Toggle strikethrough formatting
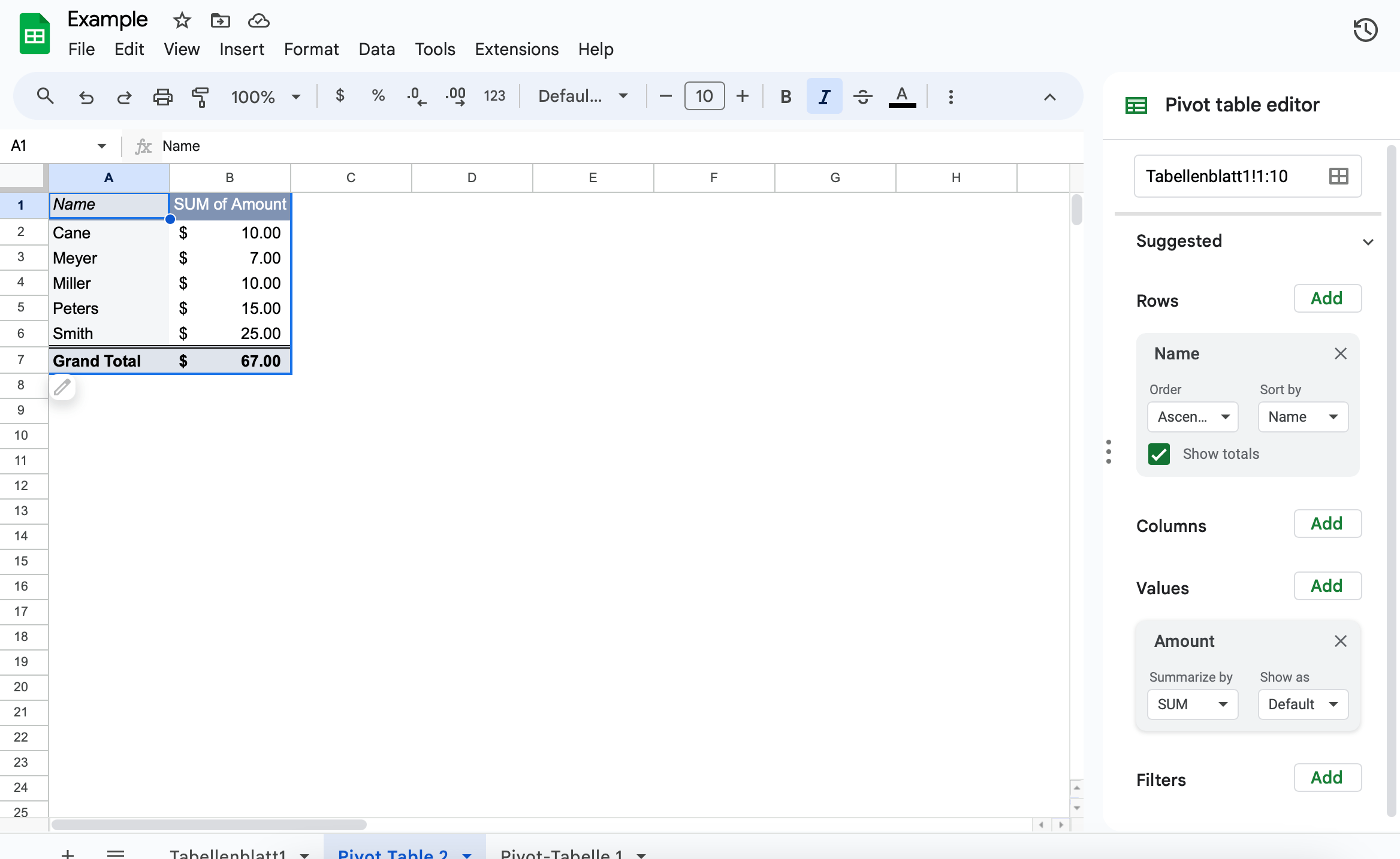Image resolution: width=1400 pixels, height=859 pixels. point(863,96)
